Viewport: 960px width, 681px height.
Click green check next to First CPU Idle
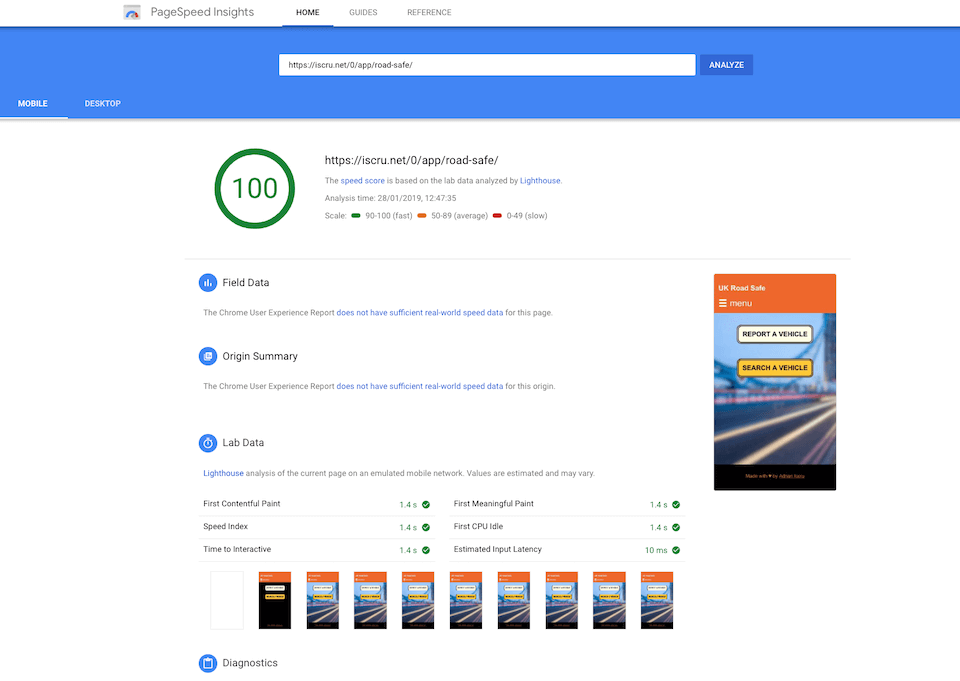[x=676, y=527]
